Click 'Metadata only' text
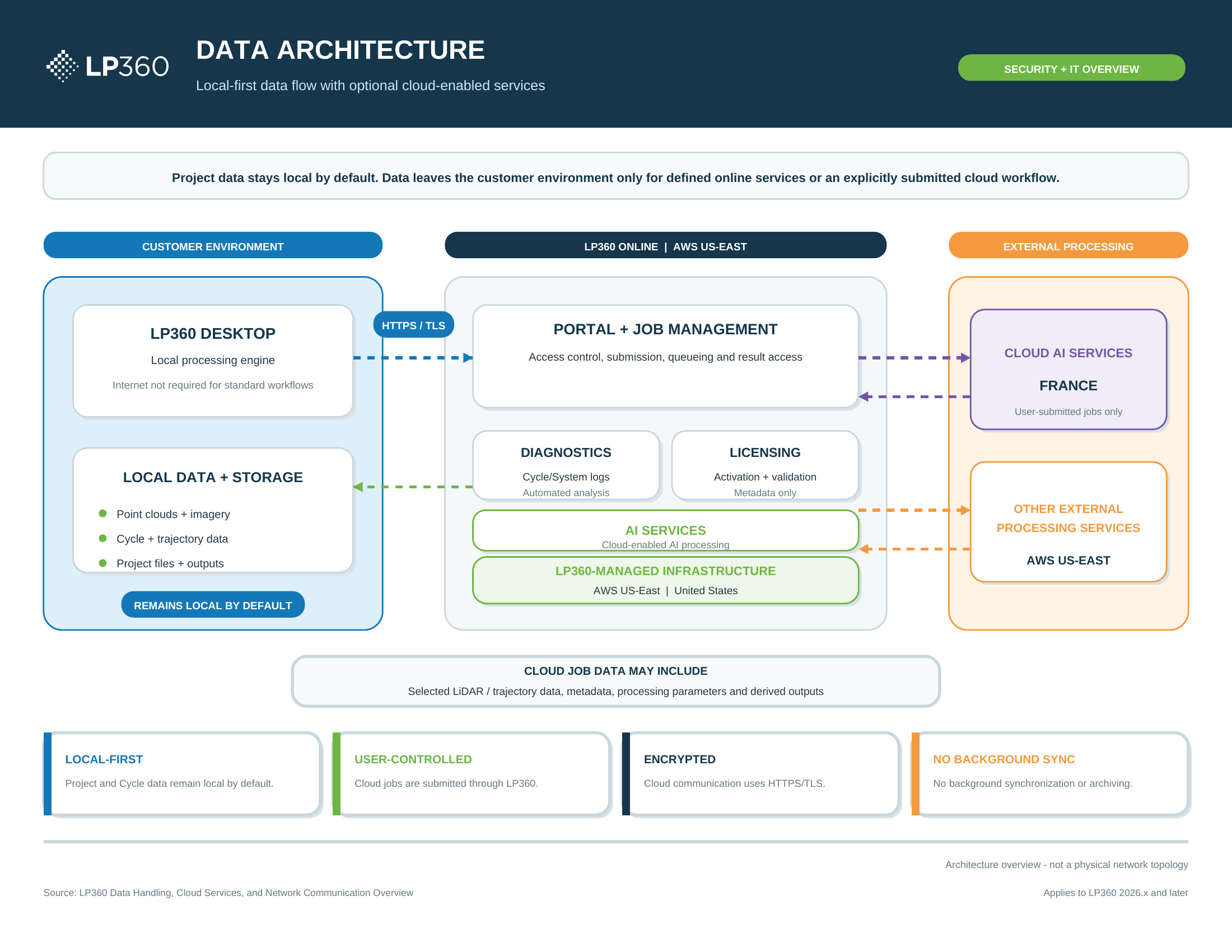This screenshot has width=1232, height=952. tap(765, 492)
